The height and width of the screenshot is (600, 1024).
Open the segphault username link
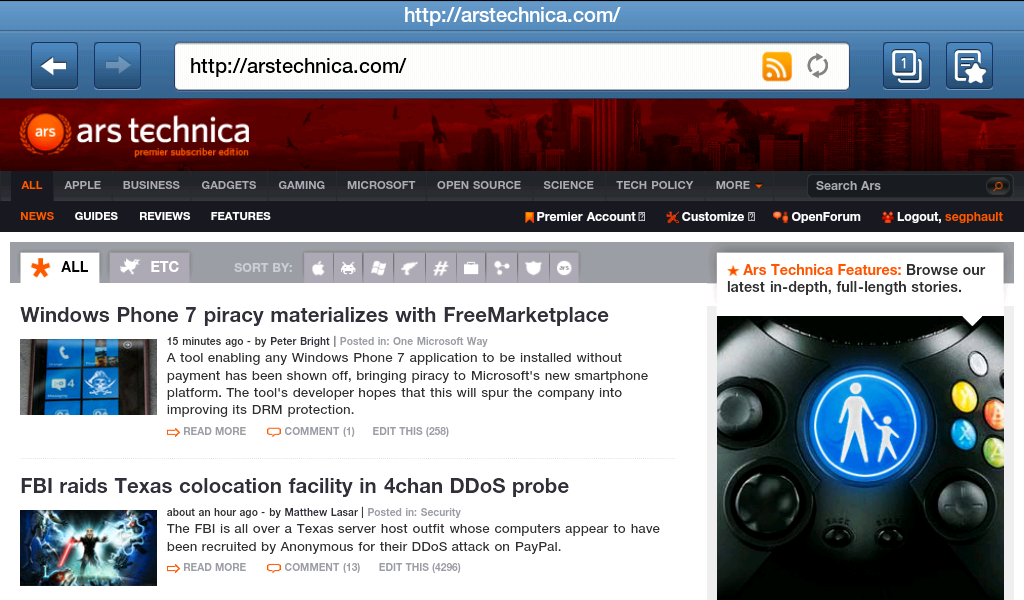pos(974,217)
